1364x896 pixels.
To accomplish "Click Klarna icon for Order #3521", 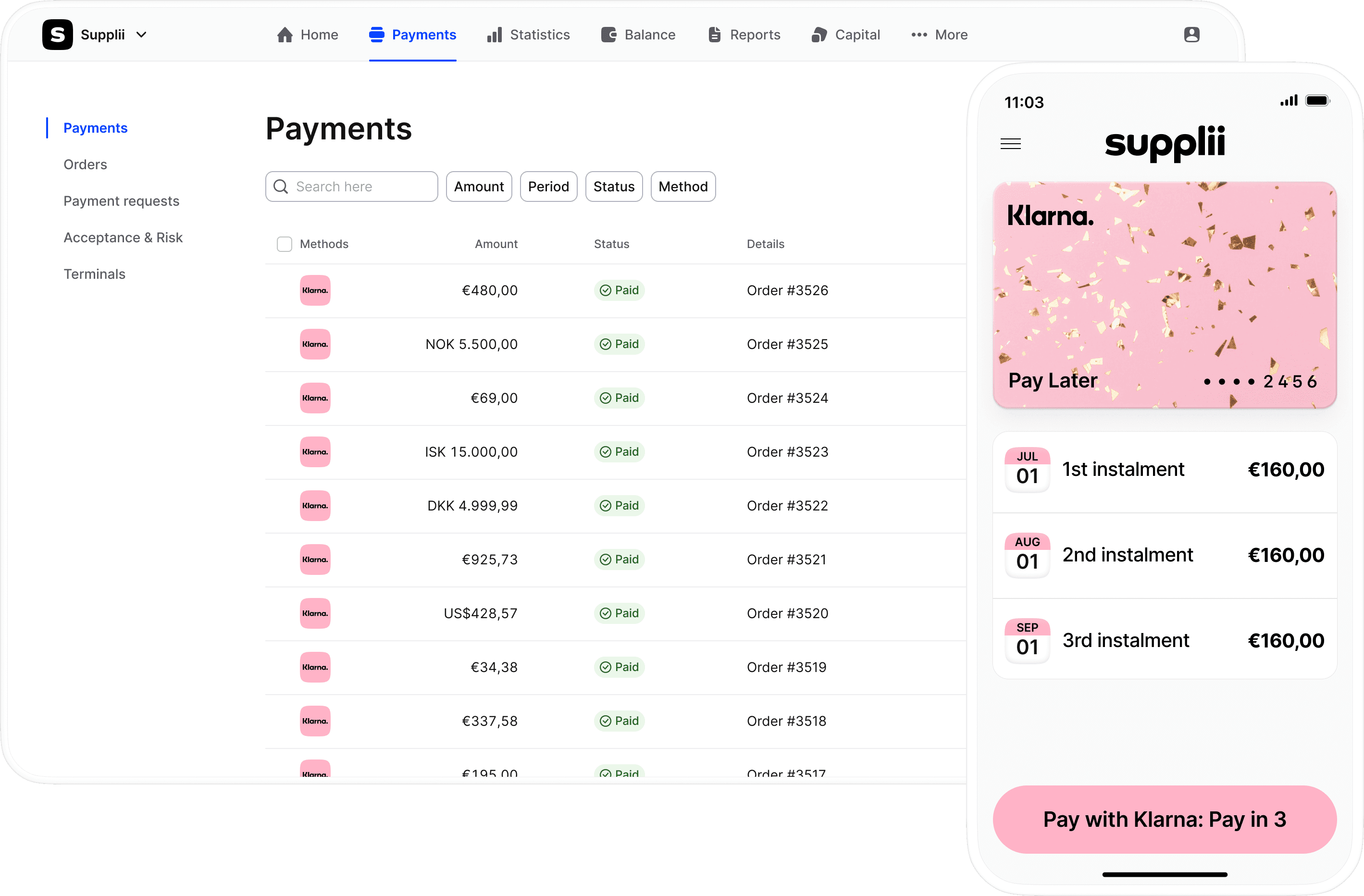I will pos(315,560).
